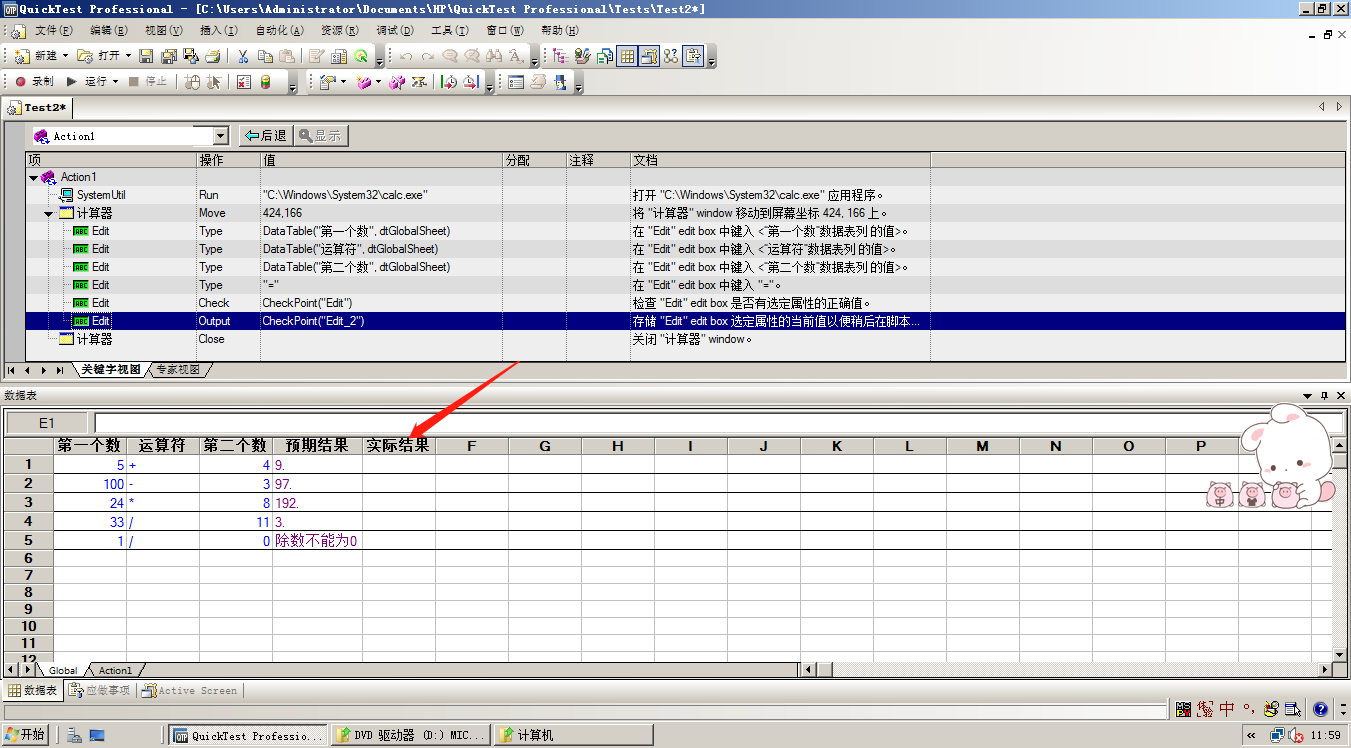Click the 显示 show button
Screen dimensions: 1351x748
click(x=320, y=136)
